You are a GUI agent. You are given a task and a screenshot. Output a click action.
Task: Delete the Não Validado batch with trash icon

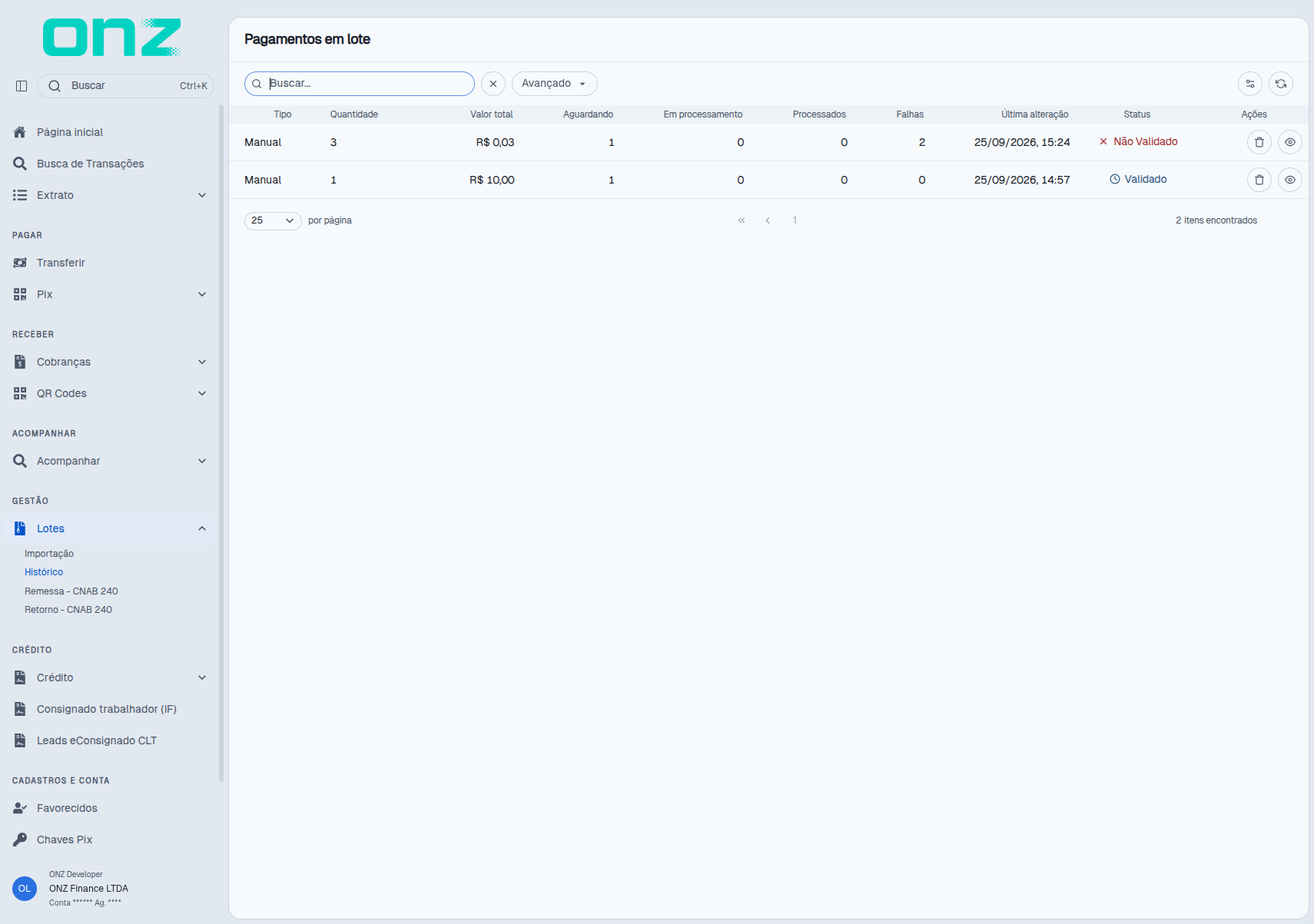coord(1259,142)
